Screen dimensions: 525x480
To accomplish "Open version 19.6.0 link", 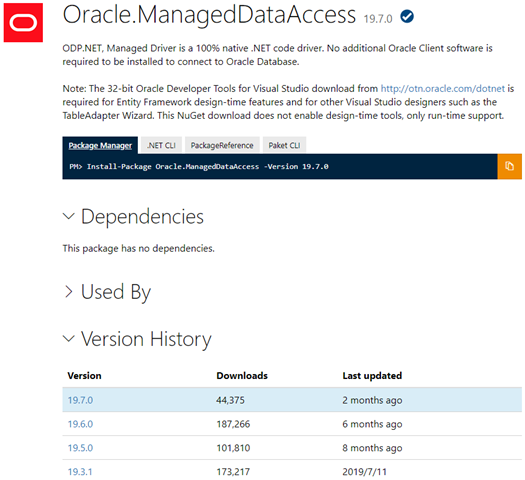I will coord(80,424).
